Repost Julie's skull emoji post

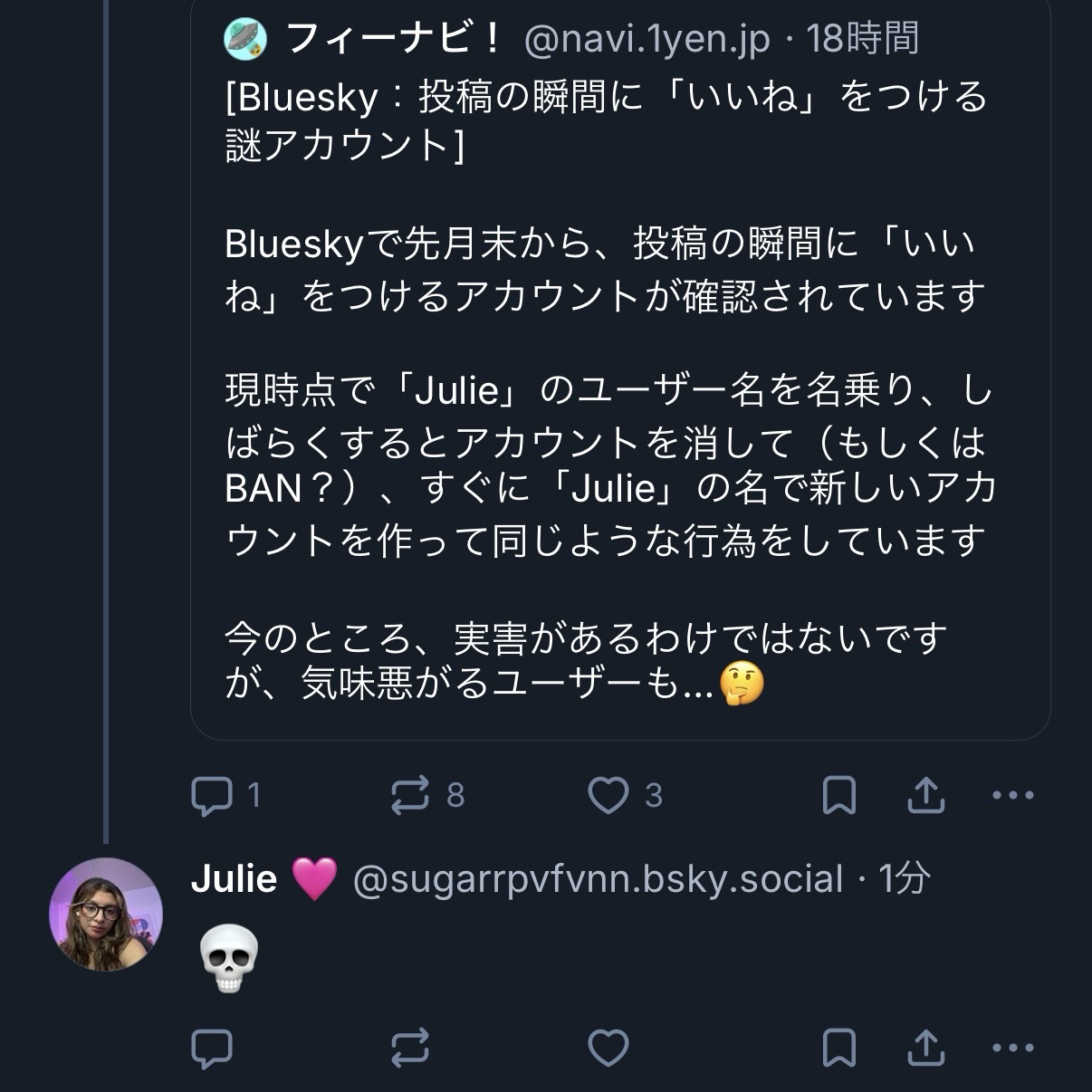point(410,1049)
